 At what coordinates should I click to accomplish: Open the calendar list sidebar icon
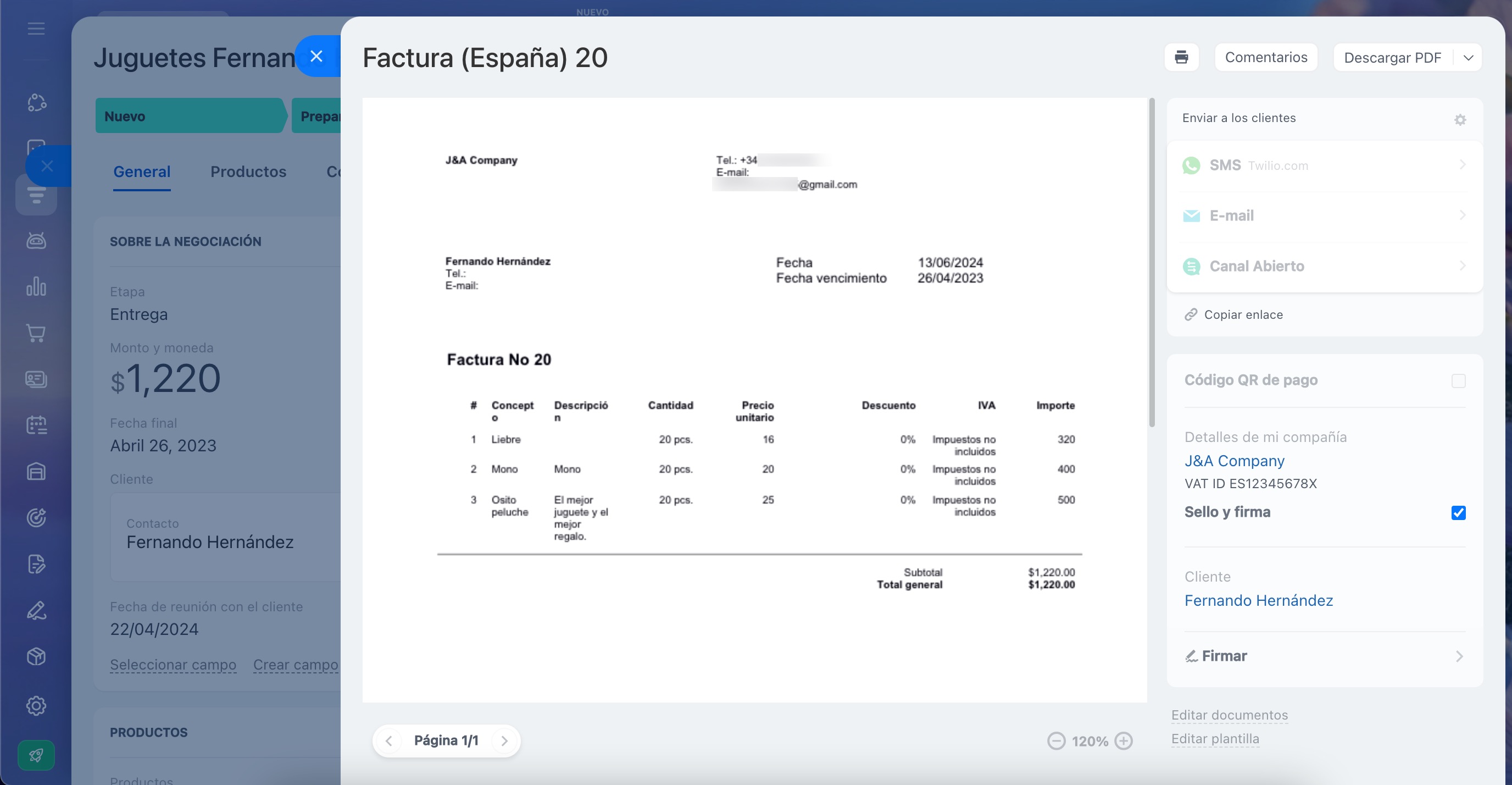click(x=36, y=425)
